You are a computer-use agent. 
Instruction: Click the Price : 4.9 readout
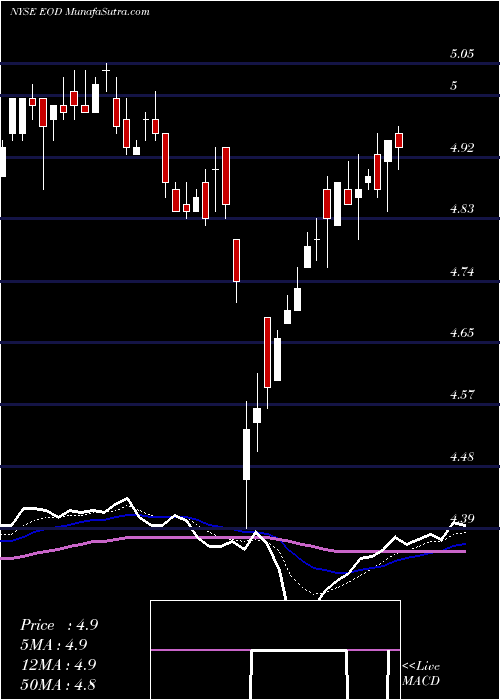click(59, 625)
